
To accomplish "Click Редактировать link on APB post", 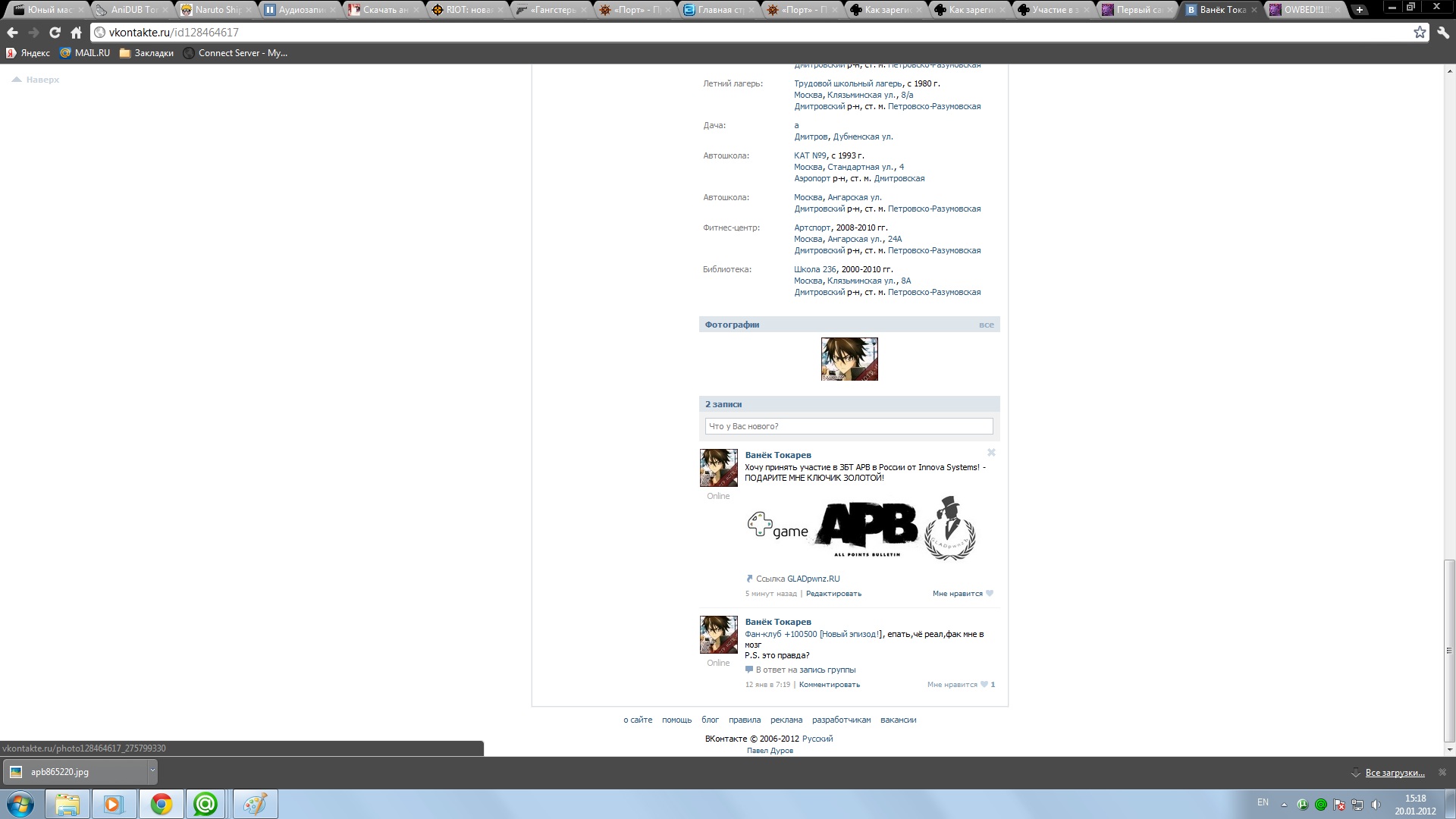I will pos(833,594).
